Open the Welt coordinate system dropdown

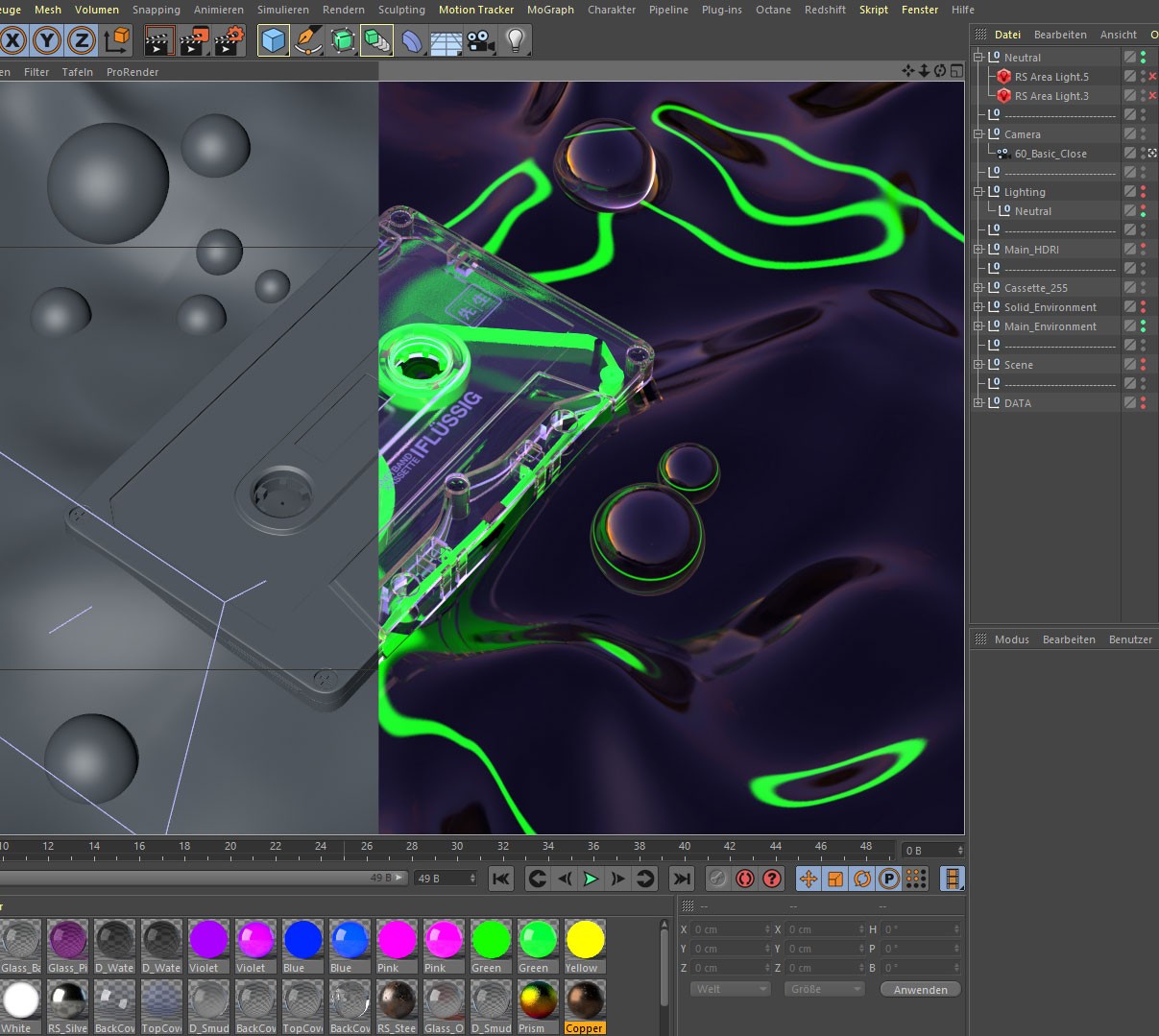730,989
